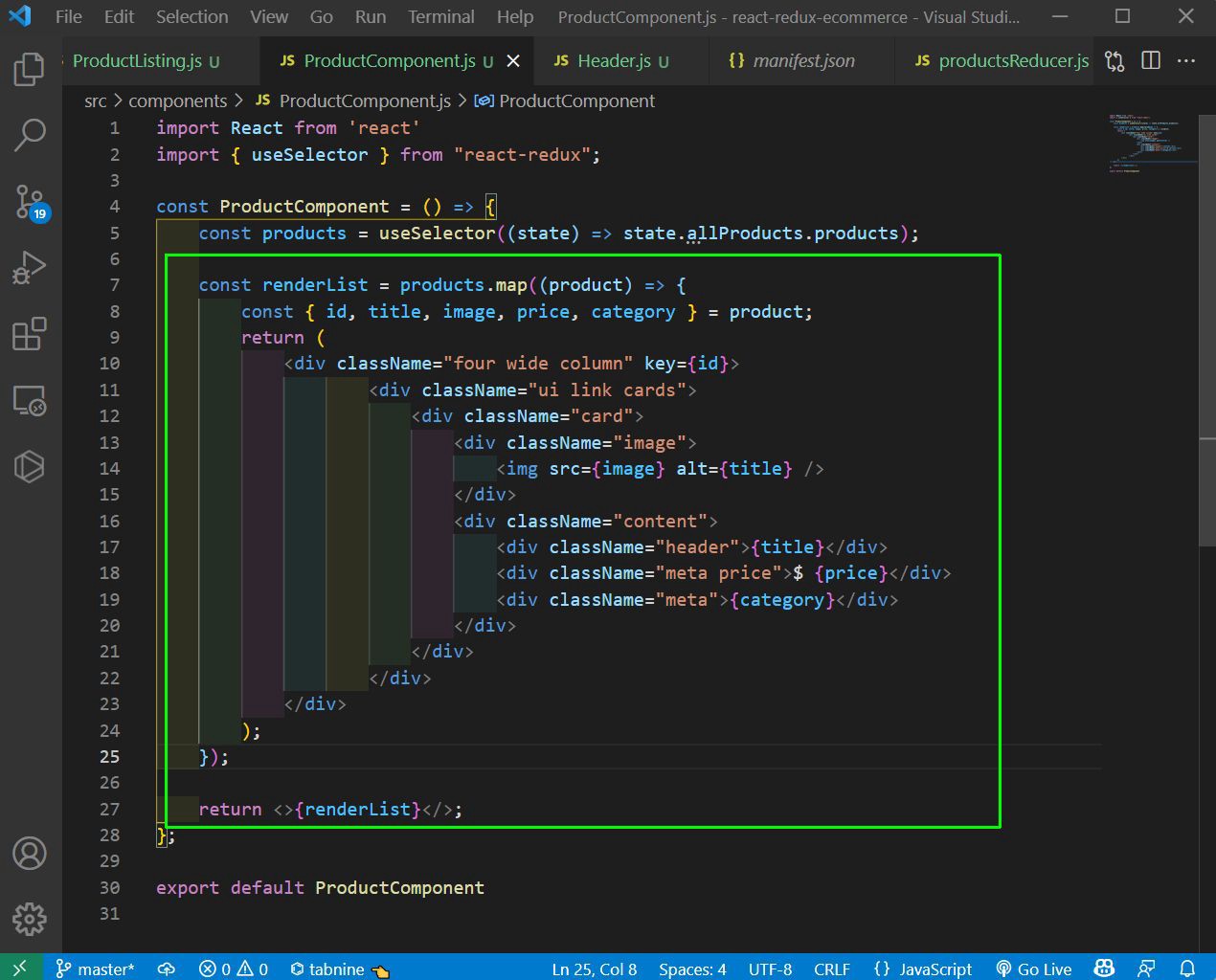The image size is (1216, 980).
Task: Click the ProductComponent symbol breadcrumb
Action: pos(565,101)
